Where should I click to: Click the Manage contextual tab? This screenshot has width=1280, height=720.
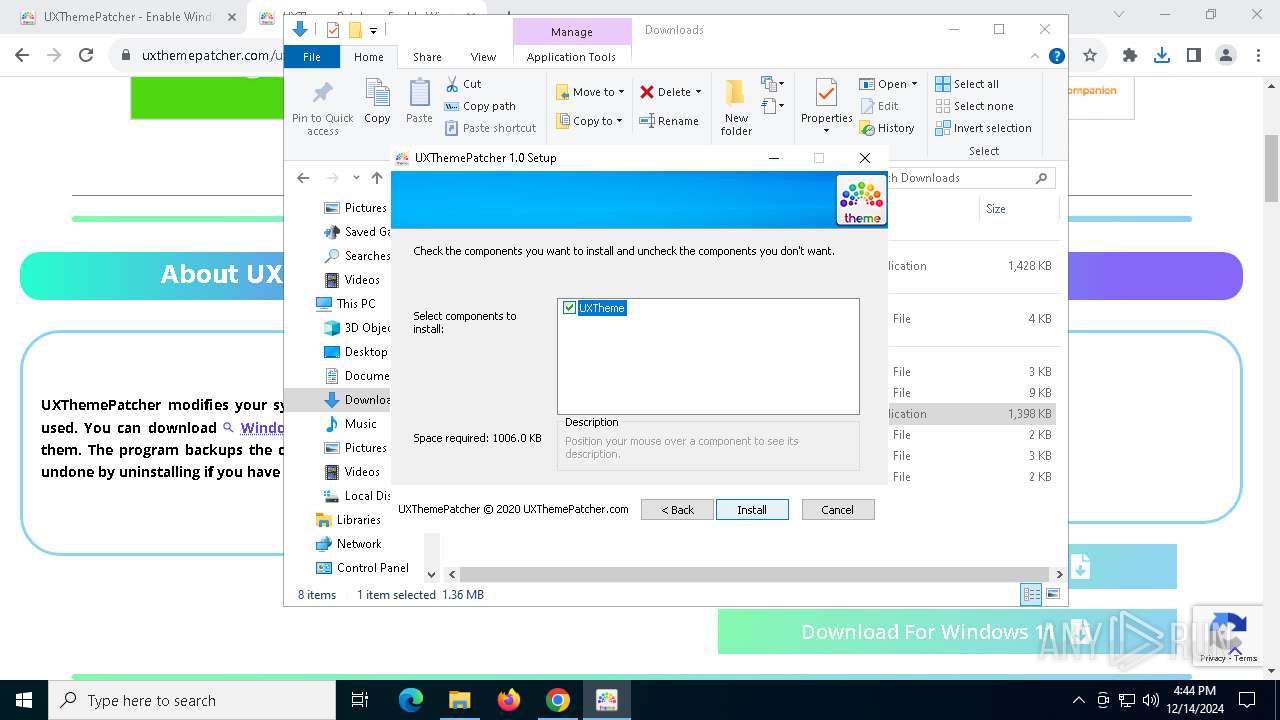572,32
